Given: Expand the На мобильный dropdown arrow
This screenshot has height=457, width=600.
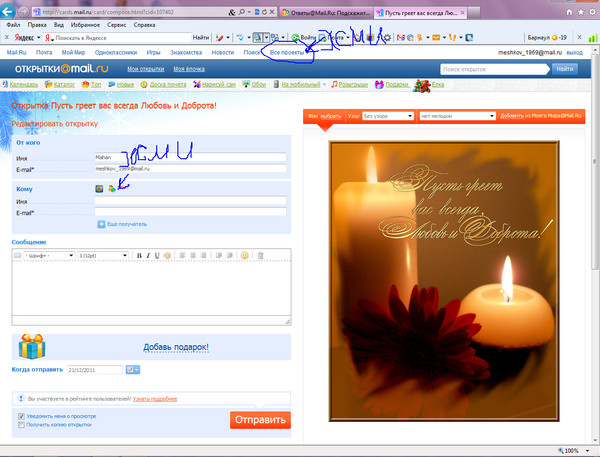Looking at the screenshot, I should (x=324, y=85).
